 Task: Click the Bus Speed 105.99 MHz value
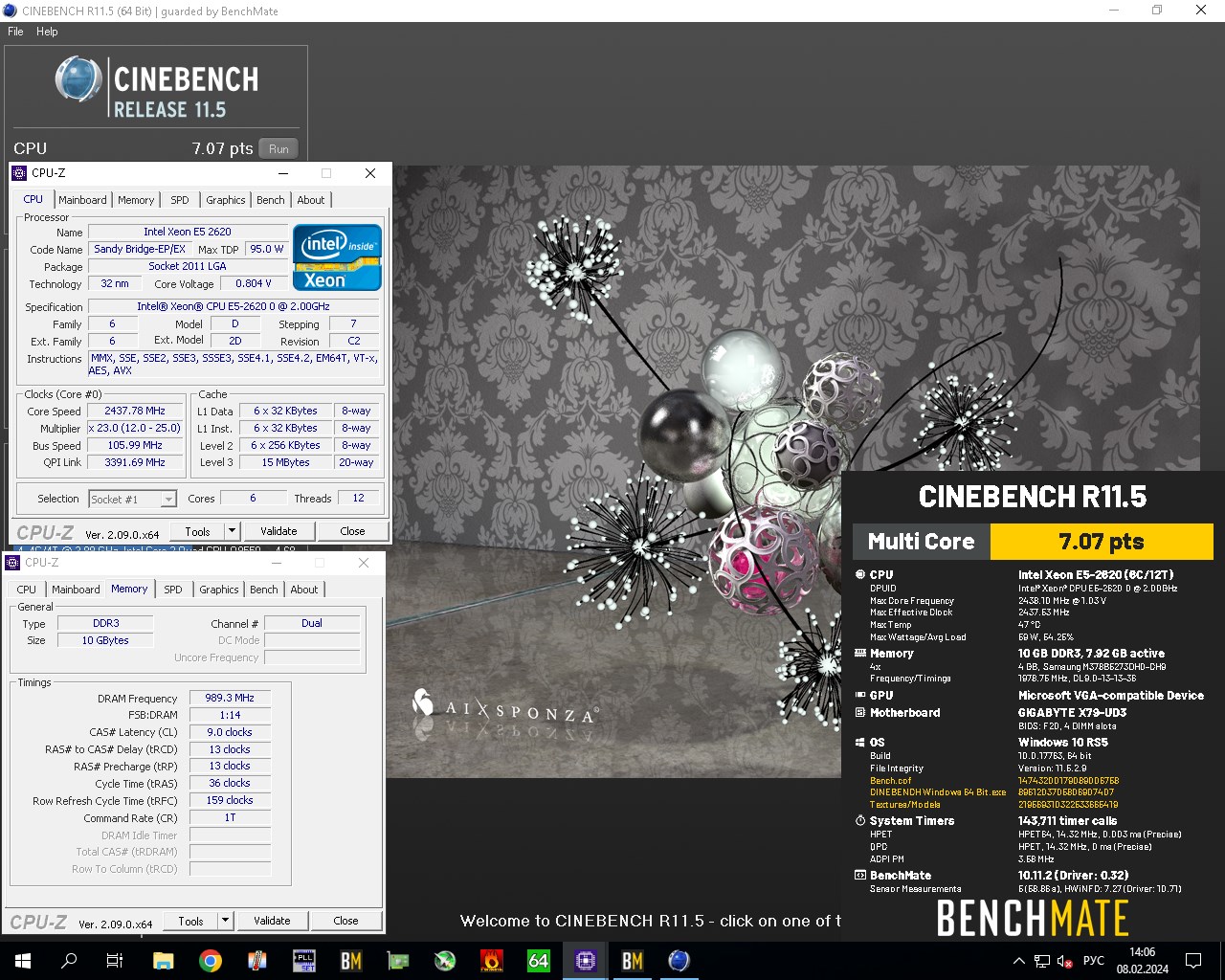[135, 445]
